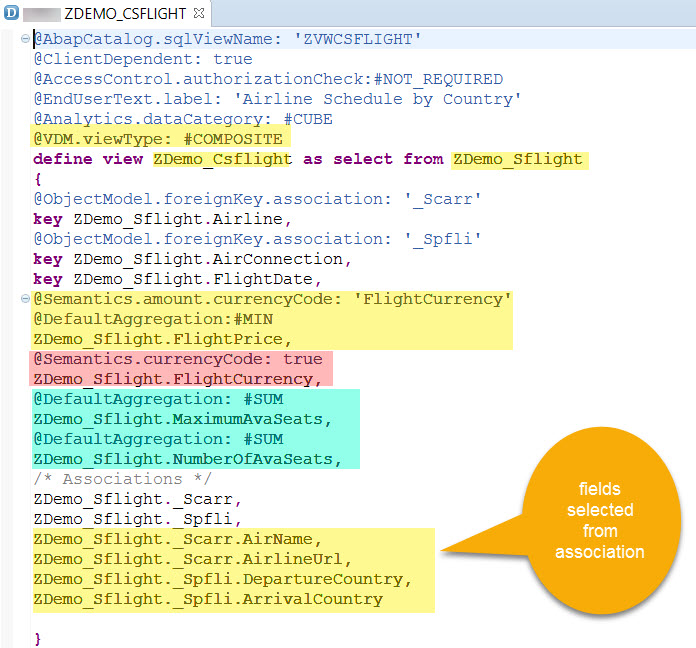This screenshot has width=696, height=648.
Task: Click the orange 'fields selected from association' callout
Action: point(600,518)
